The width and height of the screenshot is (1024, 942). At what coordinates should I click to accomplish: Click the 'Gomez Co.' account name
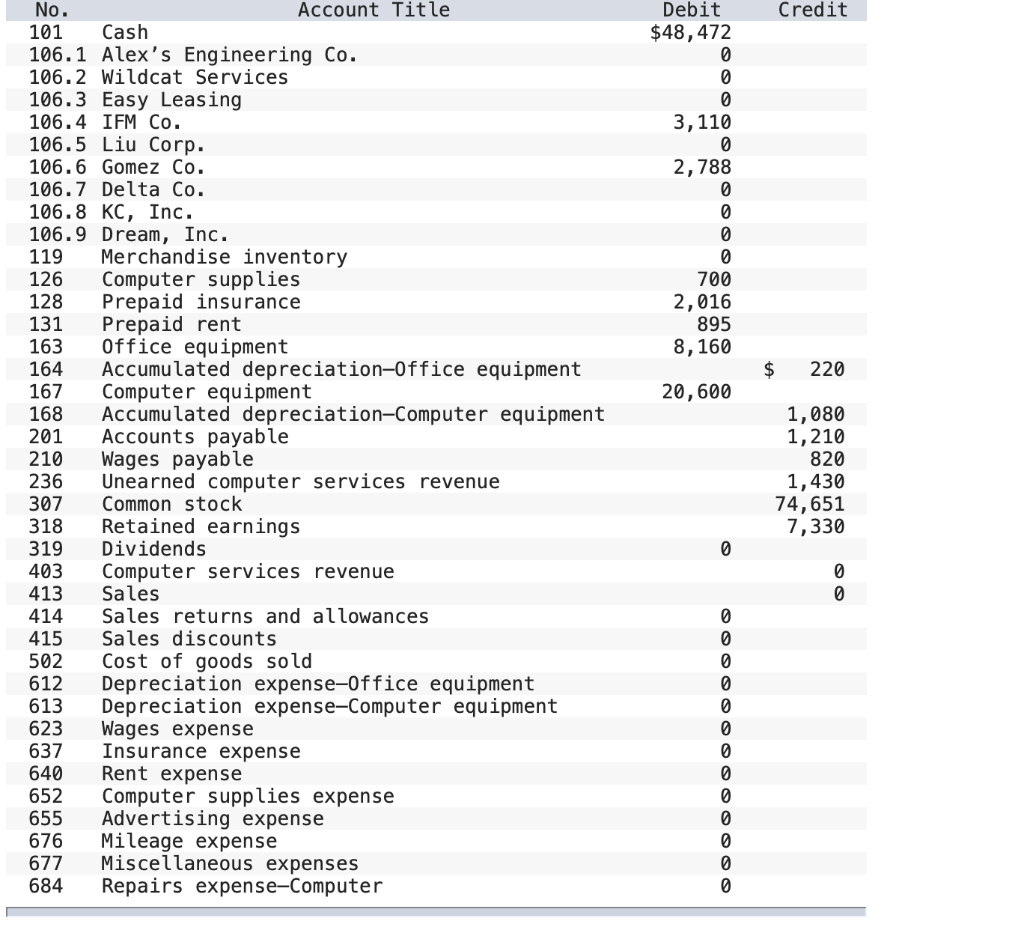pos(153,167)
